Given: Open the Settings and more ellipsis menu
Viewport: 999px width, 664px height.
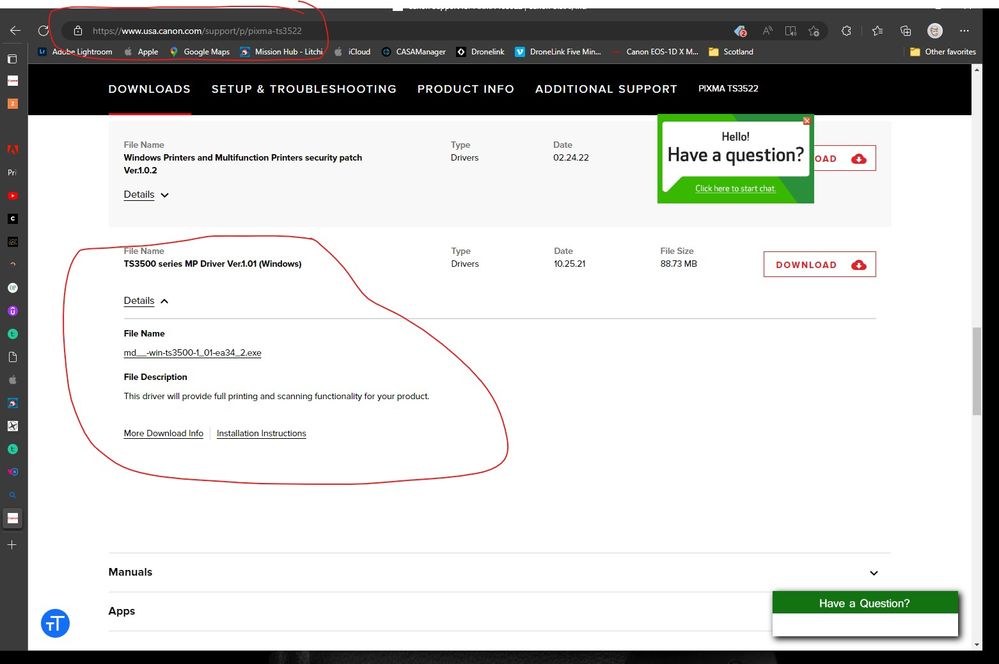Looking at the screenshot, I should pyautogui.click(x=964, y=31).
